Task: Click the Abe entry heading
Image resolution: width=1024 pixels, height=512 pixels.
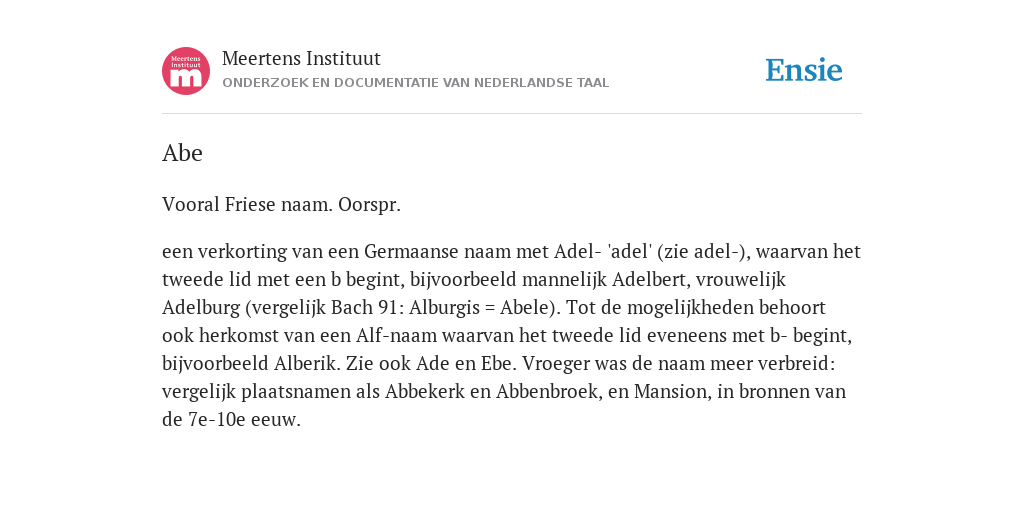Action: pos(182,153)
